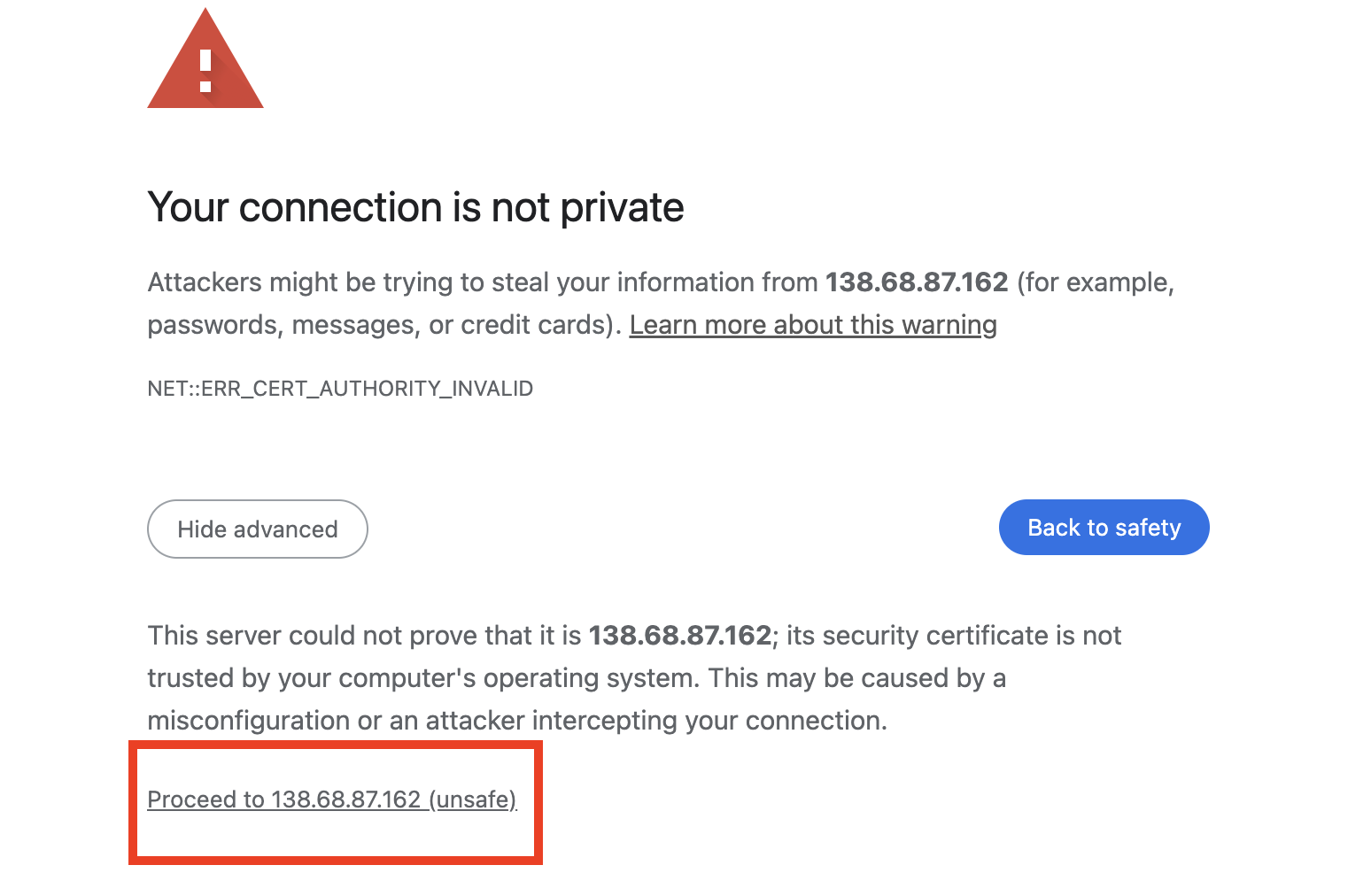Screen dimensions: 1371x896
Task: Click the 'Proceed to' portion of the unsafe link
Action: pyautogui.click(x=205, y=799)
